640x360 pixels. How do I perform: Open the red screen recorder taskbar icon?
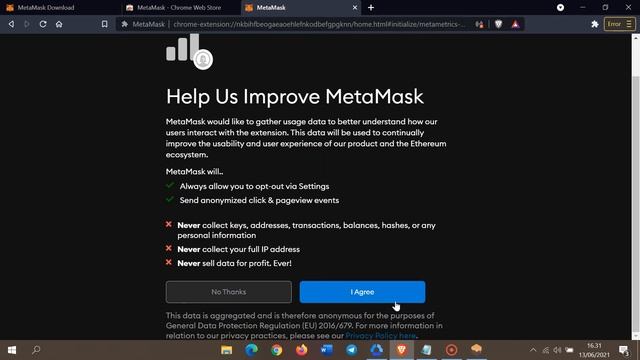pos(451,350)
